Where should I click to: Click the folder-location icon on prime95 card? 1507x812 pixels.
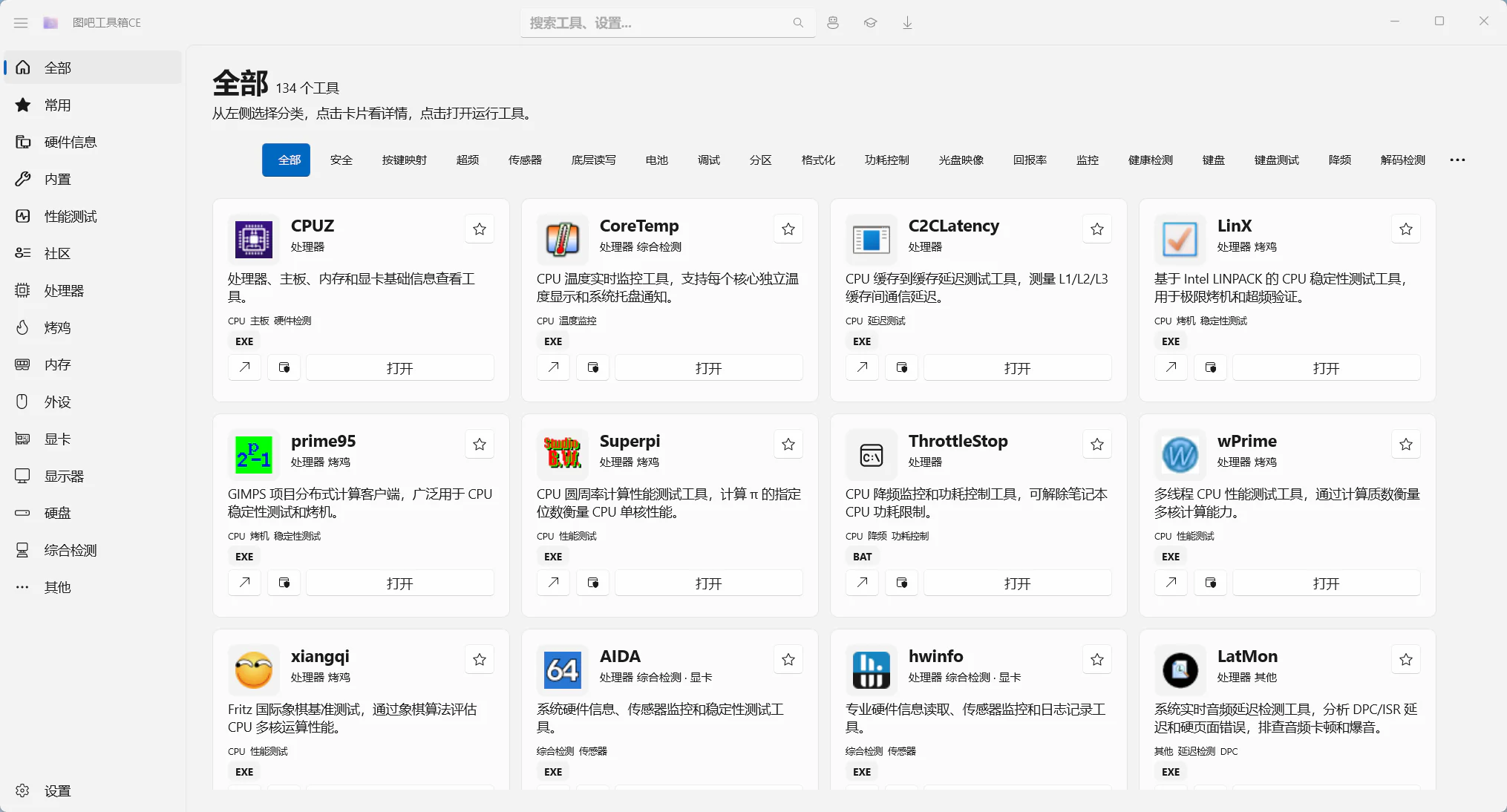284,583
